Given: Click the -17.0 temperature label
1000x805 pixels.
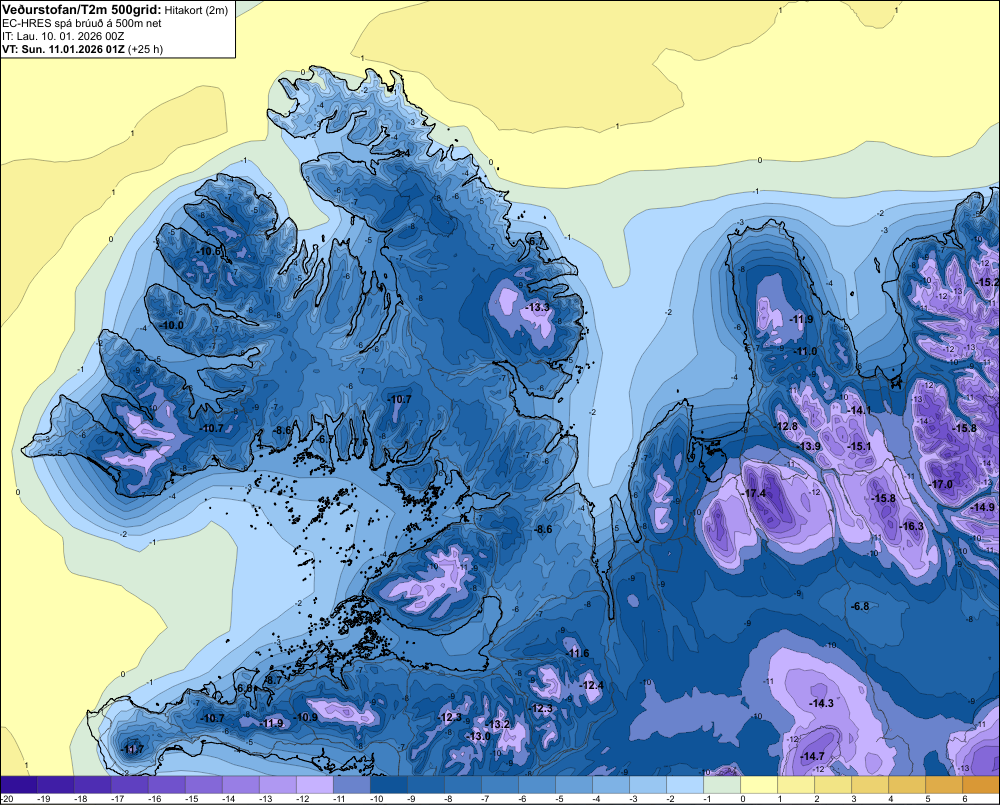Looking at the screenshot, I should coord(941,484).
